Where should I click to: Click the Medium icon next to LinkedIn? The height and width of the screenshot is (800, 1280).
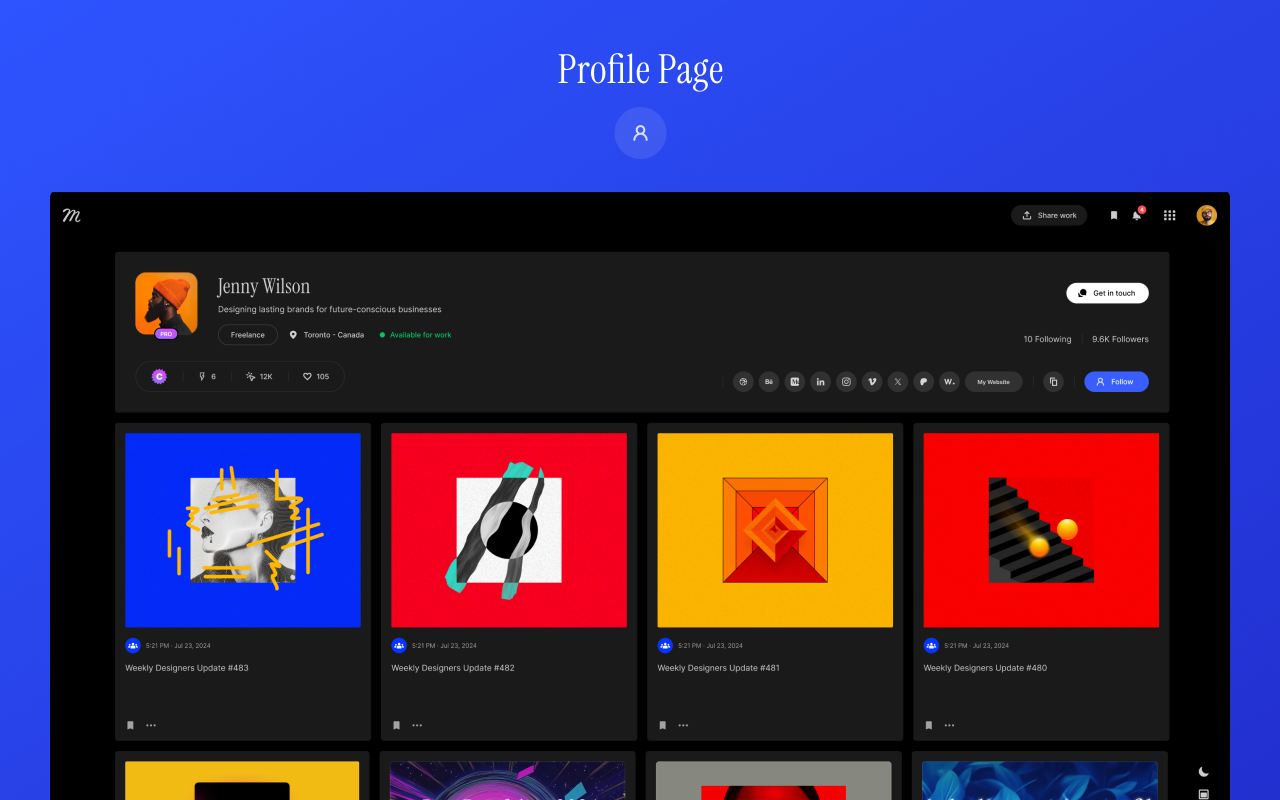point(794,381)
